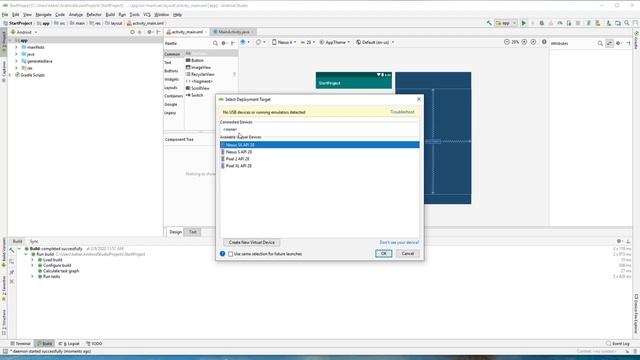This screenshot has width=640, height=360.
Task: Click the Palette settings gear icon
Action: (224, 43)
